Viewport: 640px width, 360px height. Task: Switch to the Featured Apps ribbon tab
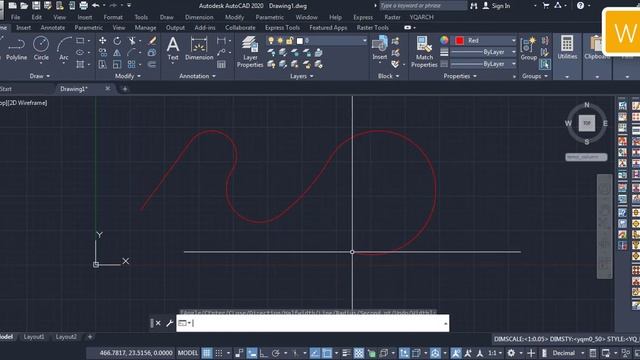(x=328, y=28)
